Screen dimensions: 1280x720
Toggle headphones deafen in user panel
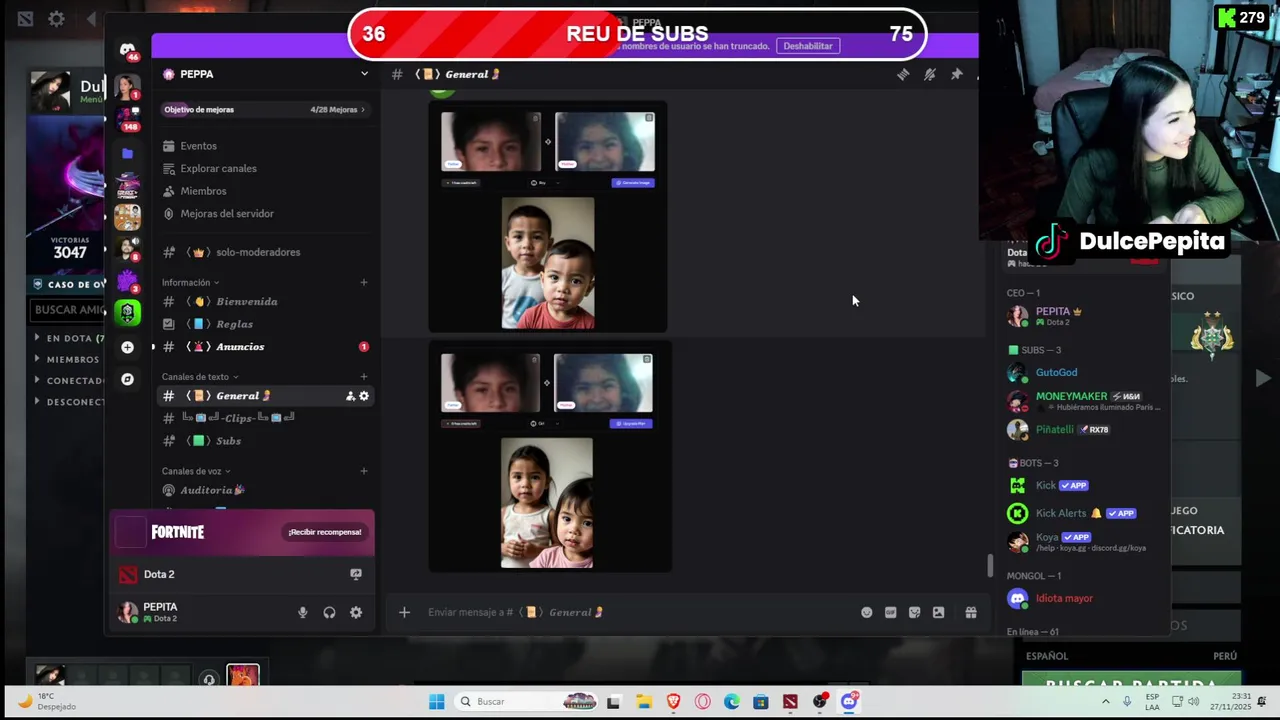[x=329, y=613]
